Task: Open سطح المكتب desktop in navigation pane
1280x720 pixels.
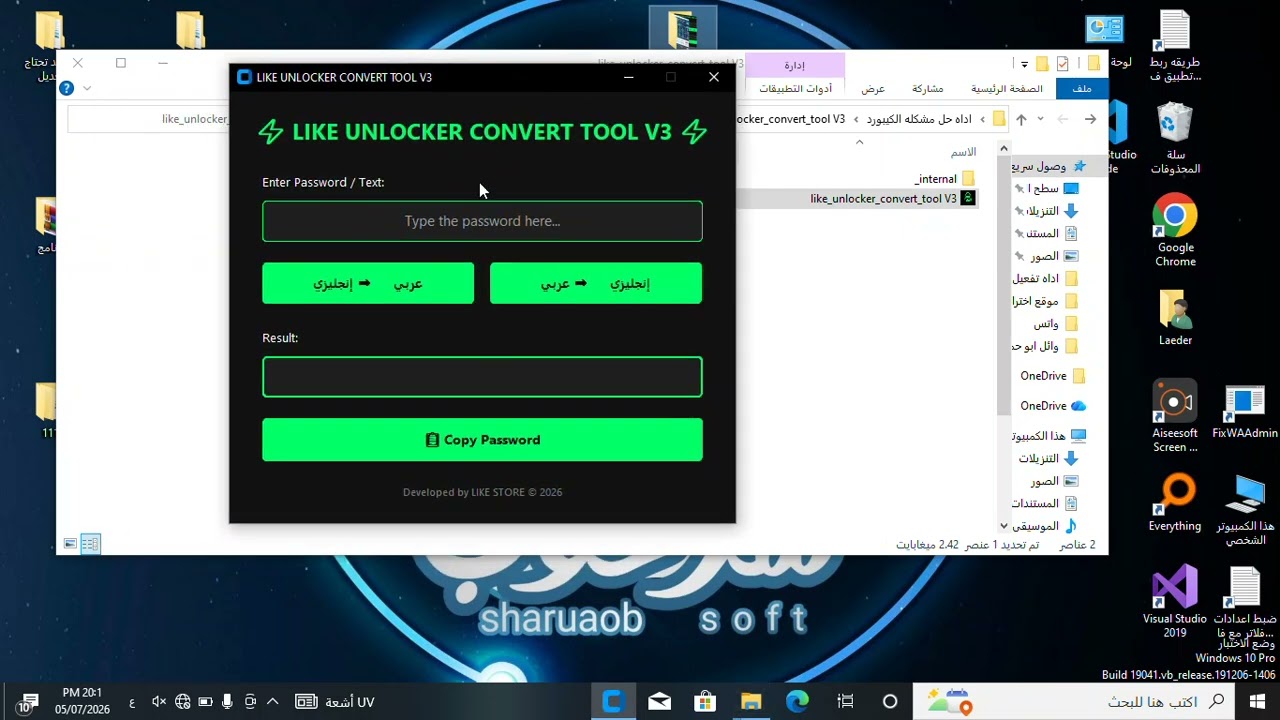Action: [1048, 188]
